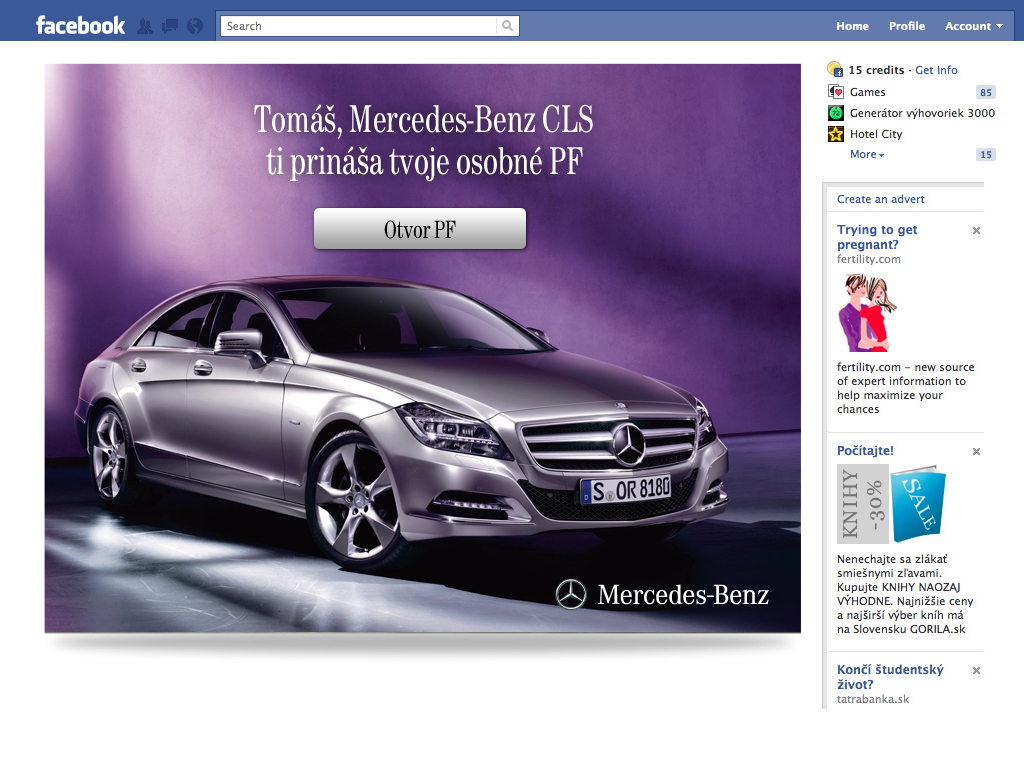
Task: Click the Mercedes CLS car image
Action: pos(402,424)
